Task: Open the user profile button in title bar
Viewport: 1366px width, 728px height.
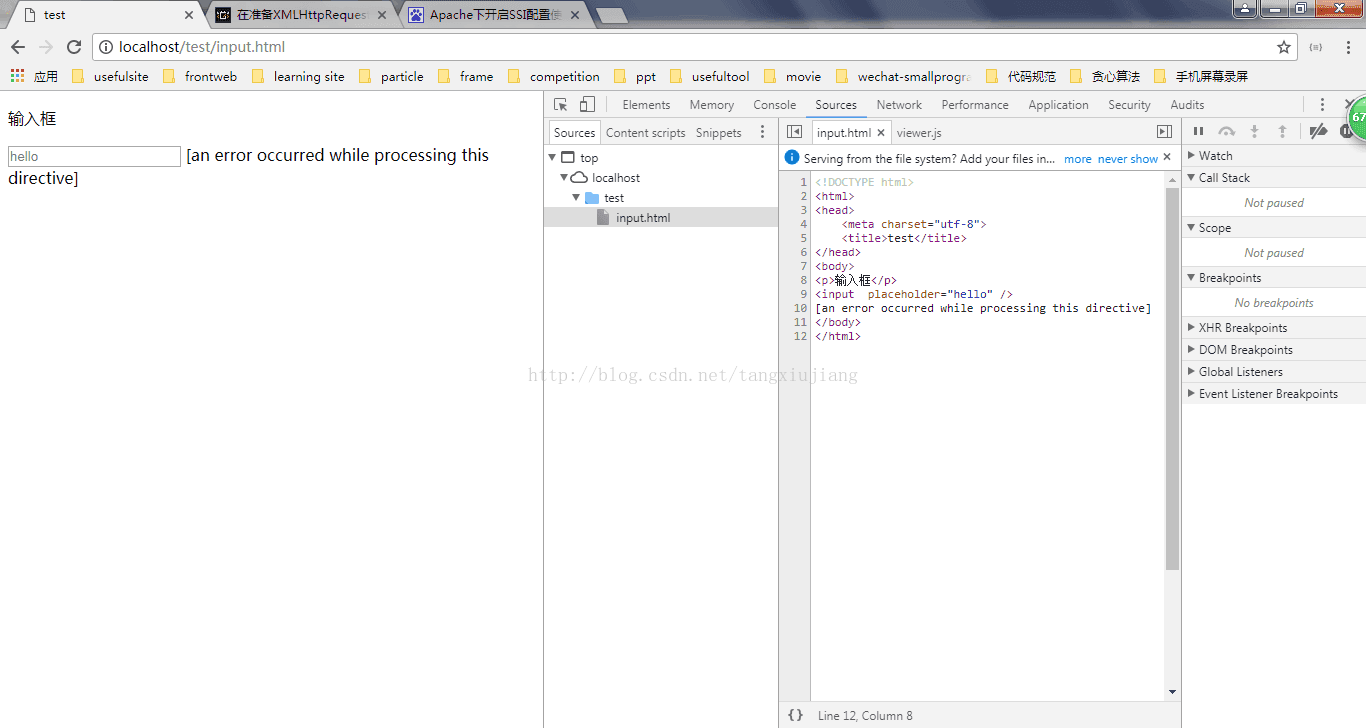Action: (x=1244, y=8)
